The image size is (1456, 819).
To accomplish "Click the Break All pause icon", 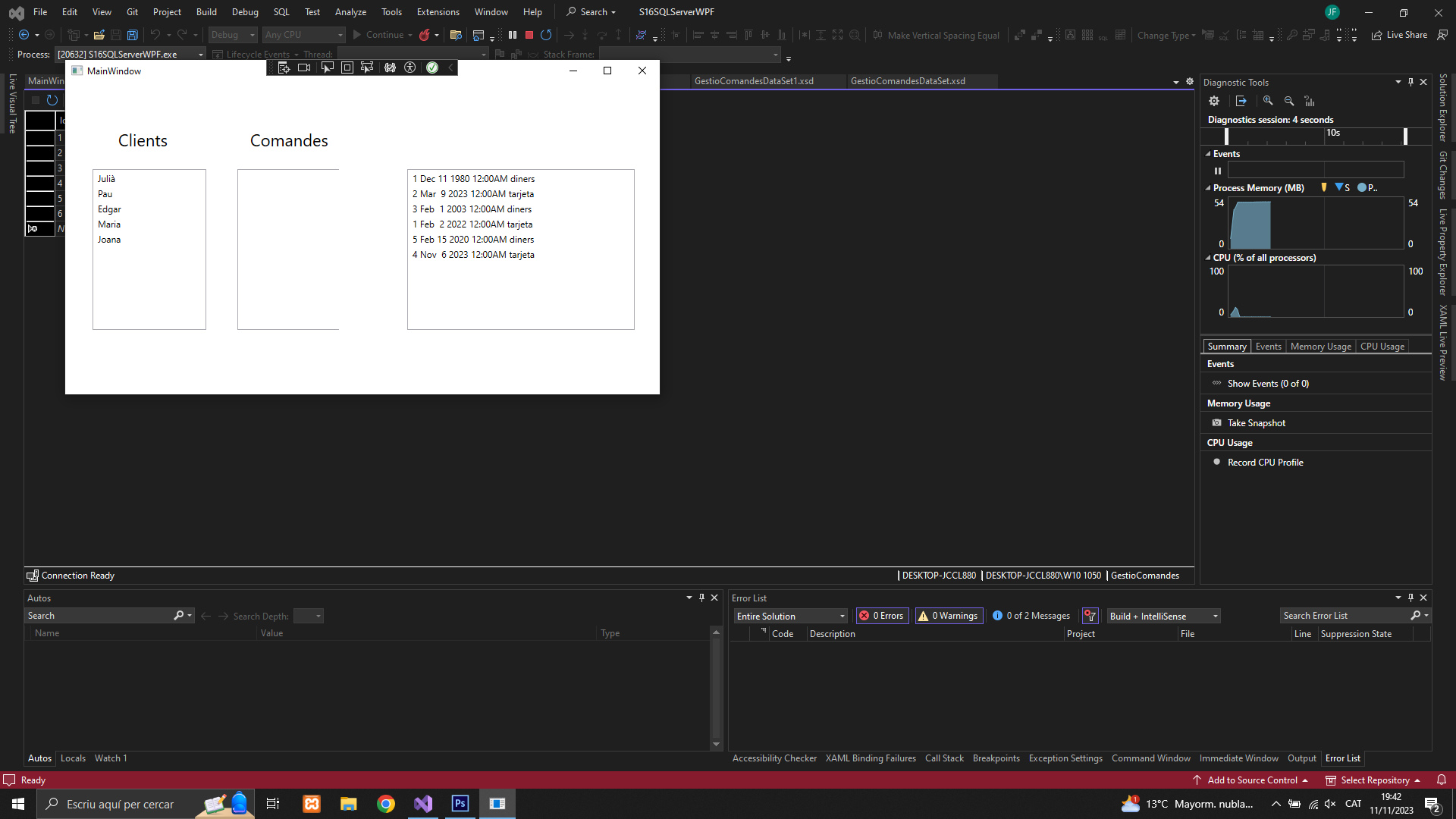I will coord(513,35).
